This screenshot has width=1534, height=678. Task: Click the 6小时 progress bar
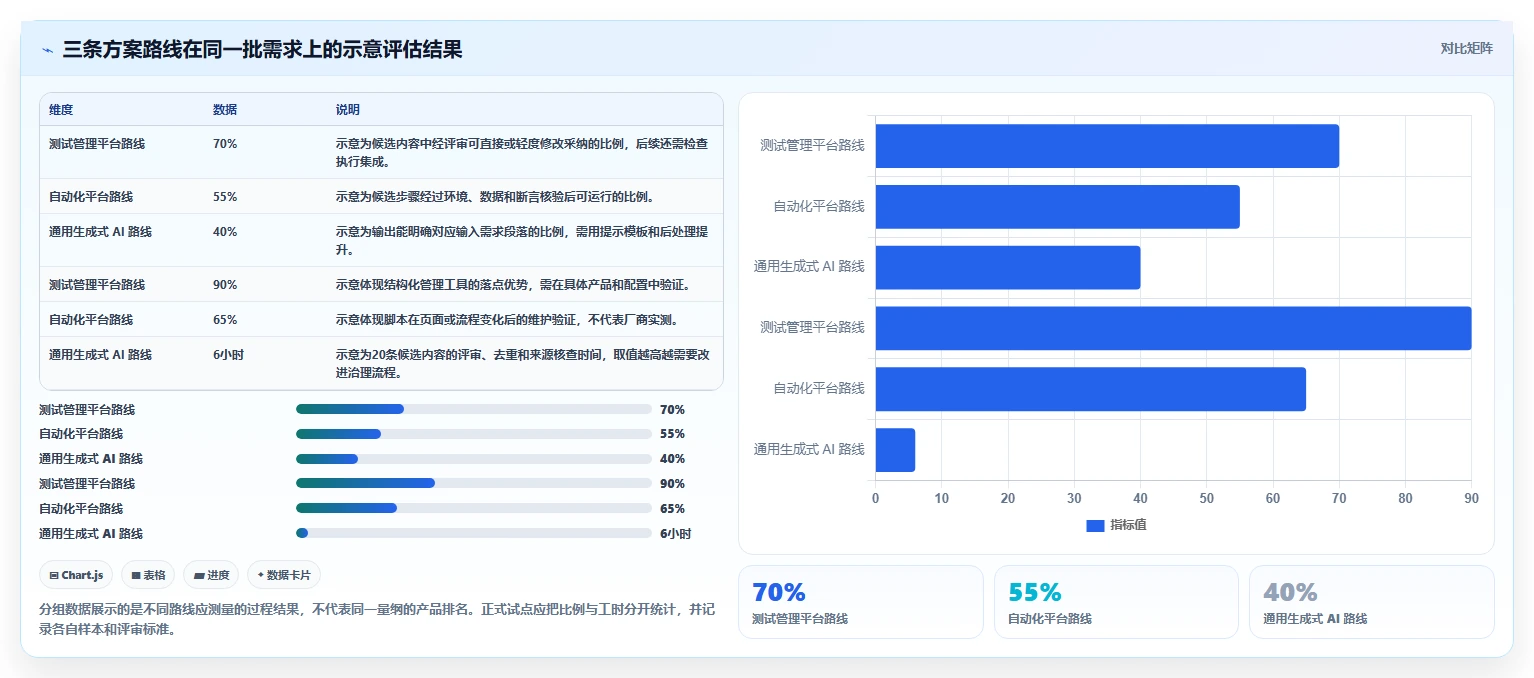tap(474, 533)
